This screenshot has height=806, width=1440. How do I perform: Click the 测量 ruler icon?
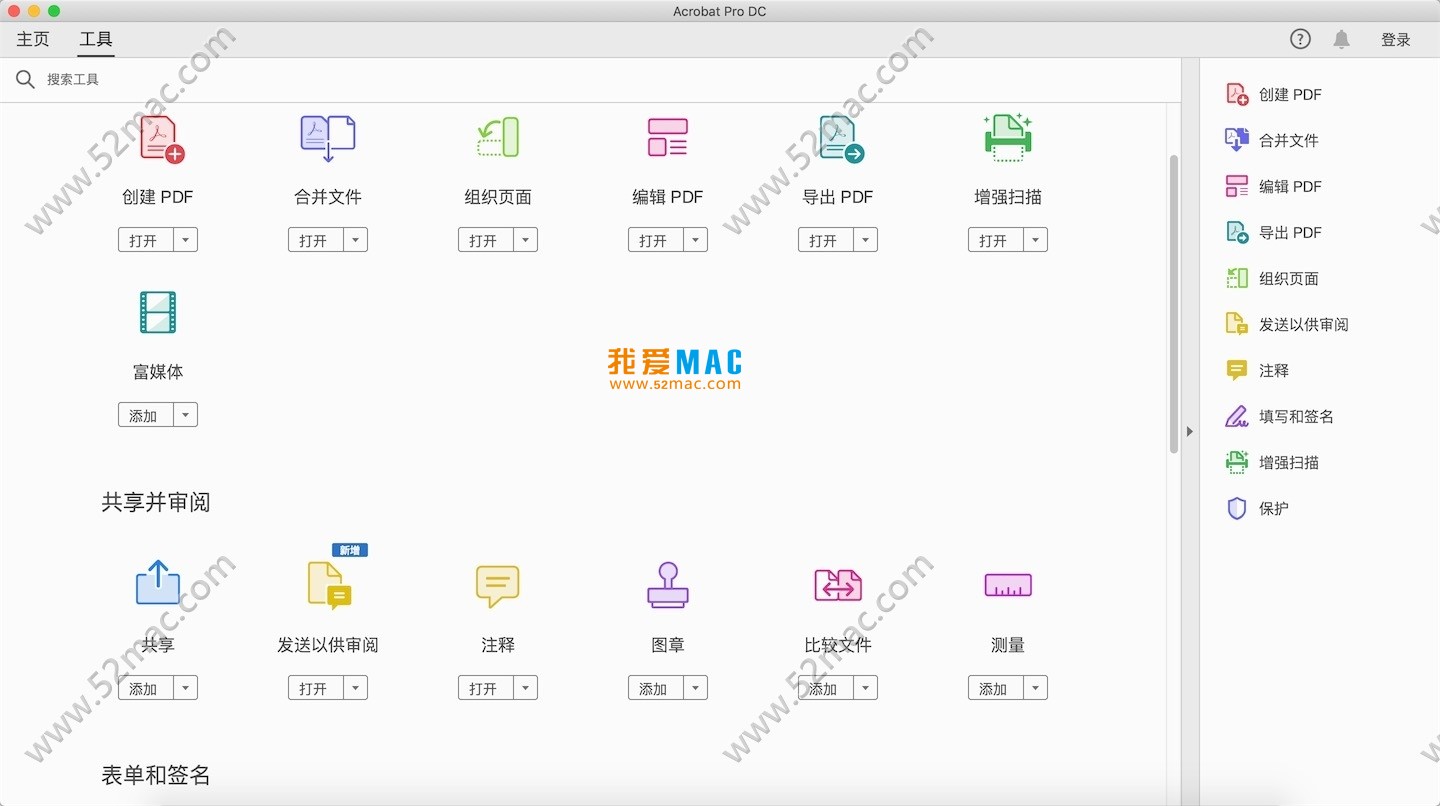(x=1008, y=585)
